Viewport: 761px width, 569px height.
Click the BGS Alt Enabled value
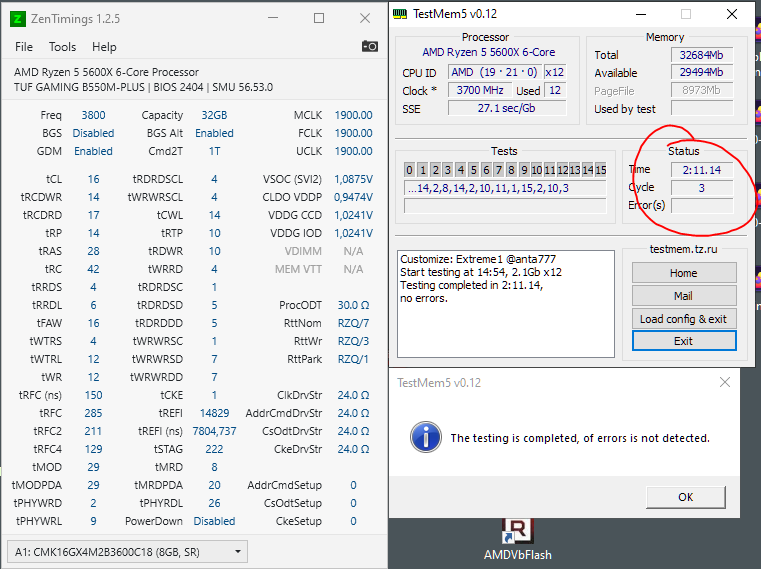[x=214, y=133]
